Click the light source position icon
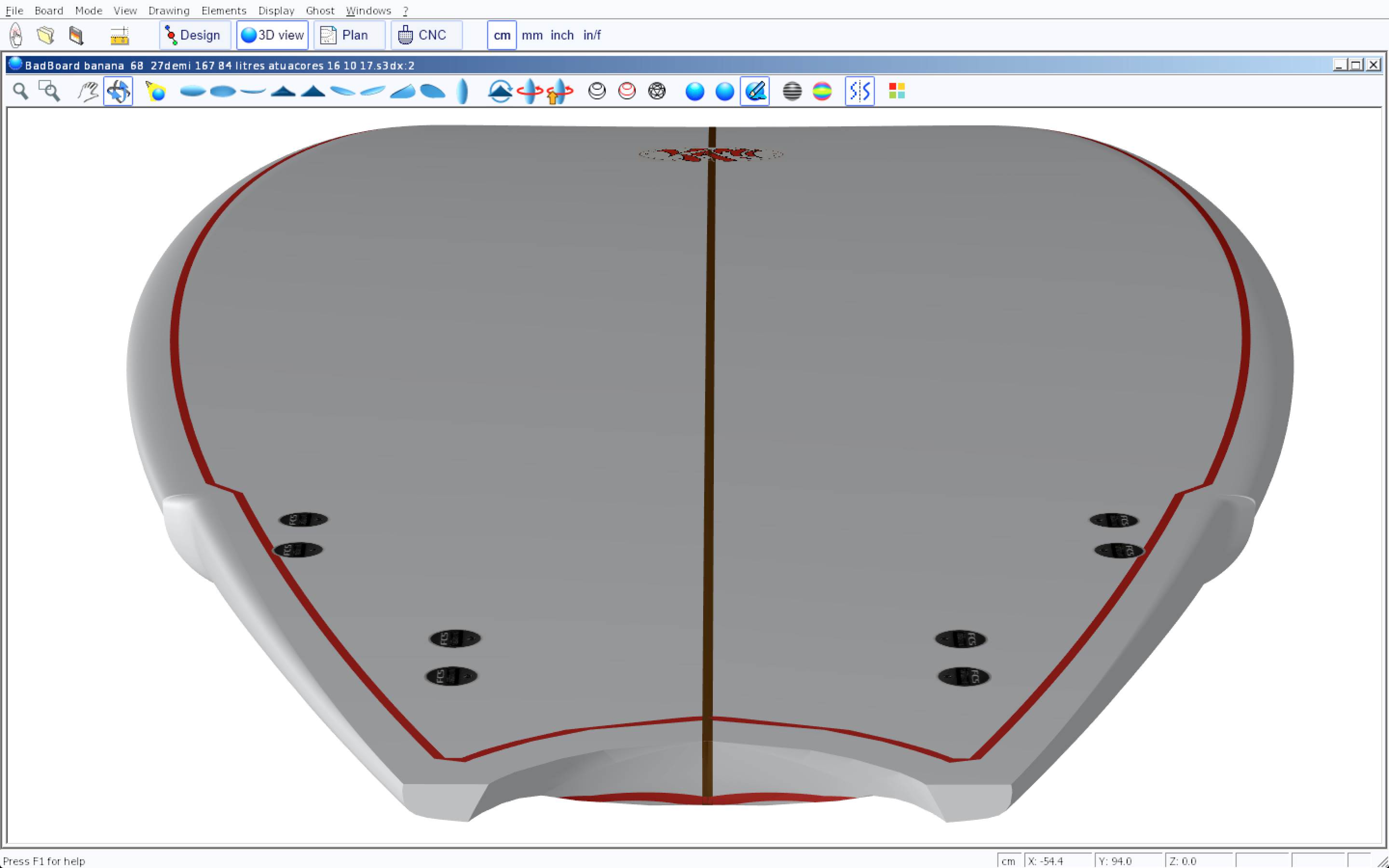Viewport: 1389px width, 868px height. click(x=156, y=91)
